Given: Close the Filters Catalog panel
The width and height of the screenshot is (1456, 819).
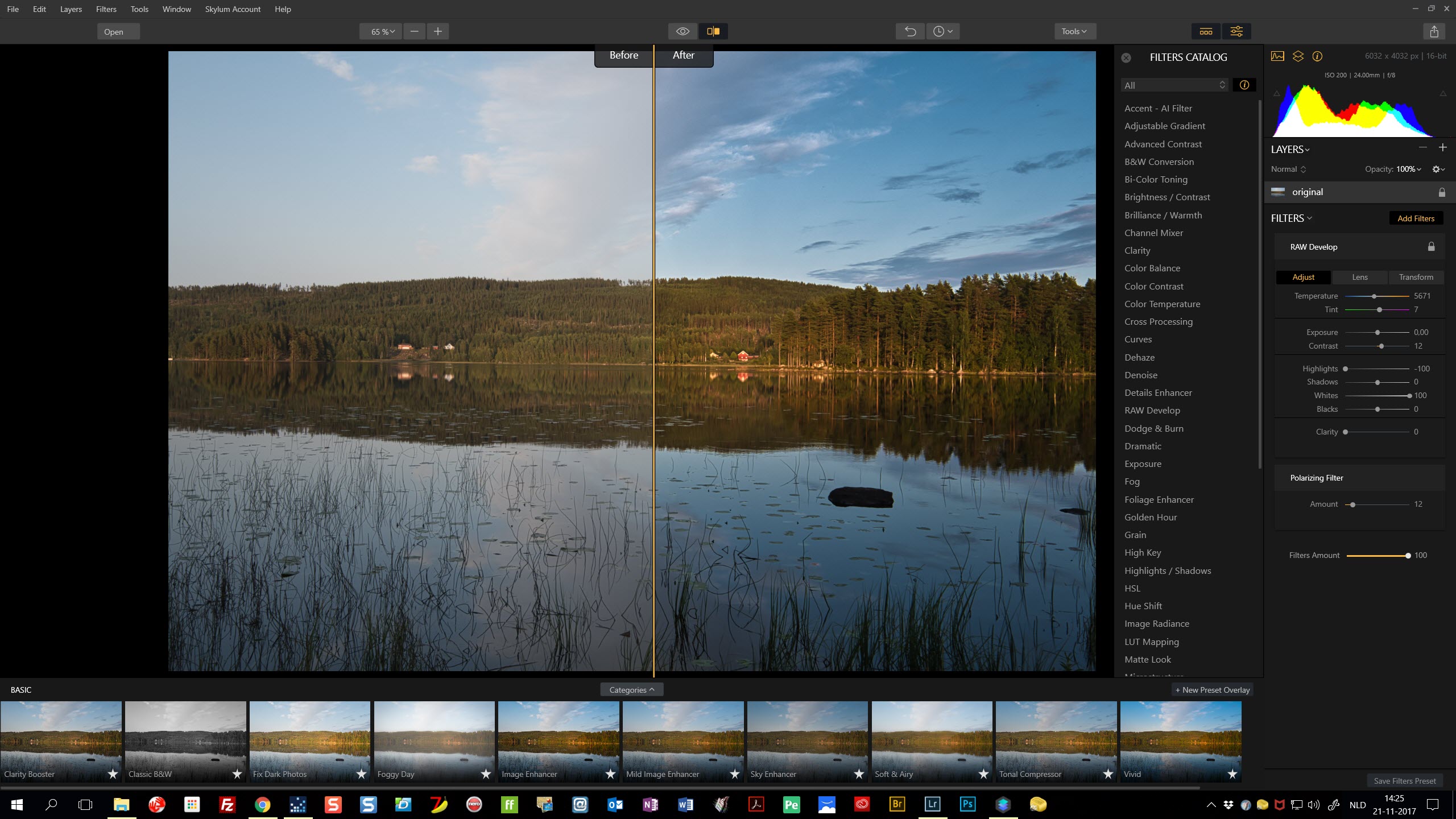Looking at the screenshot, I should pos(1126,57).
